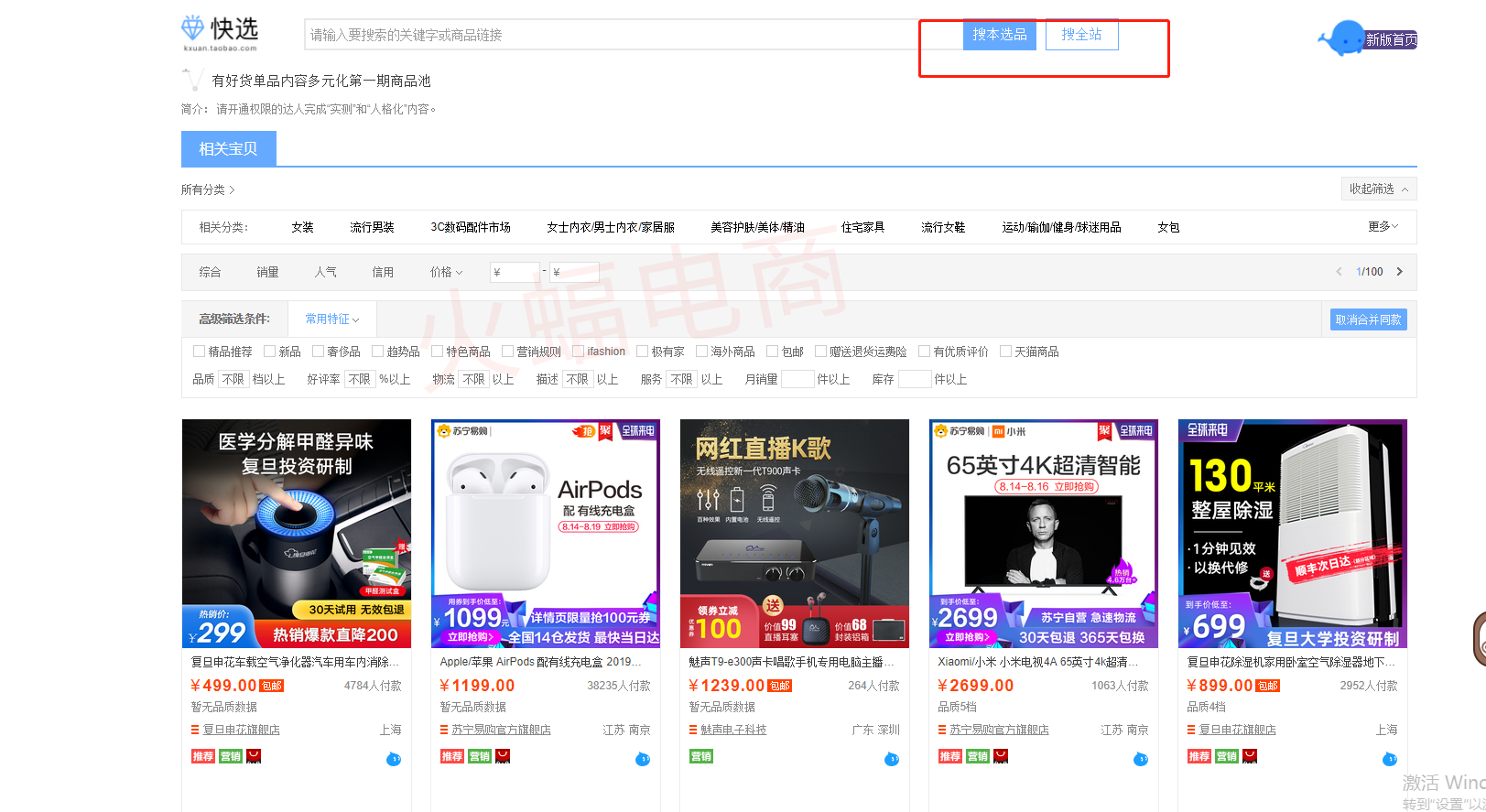Viewport: 1486px width, 812px height.
Task: Click the green 营销 tag under 魅声T9 product
Action: [701, 756]
